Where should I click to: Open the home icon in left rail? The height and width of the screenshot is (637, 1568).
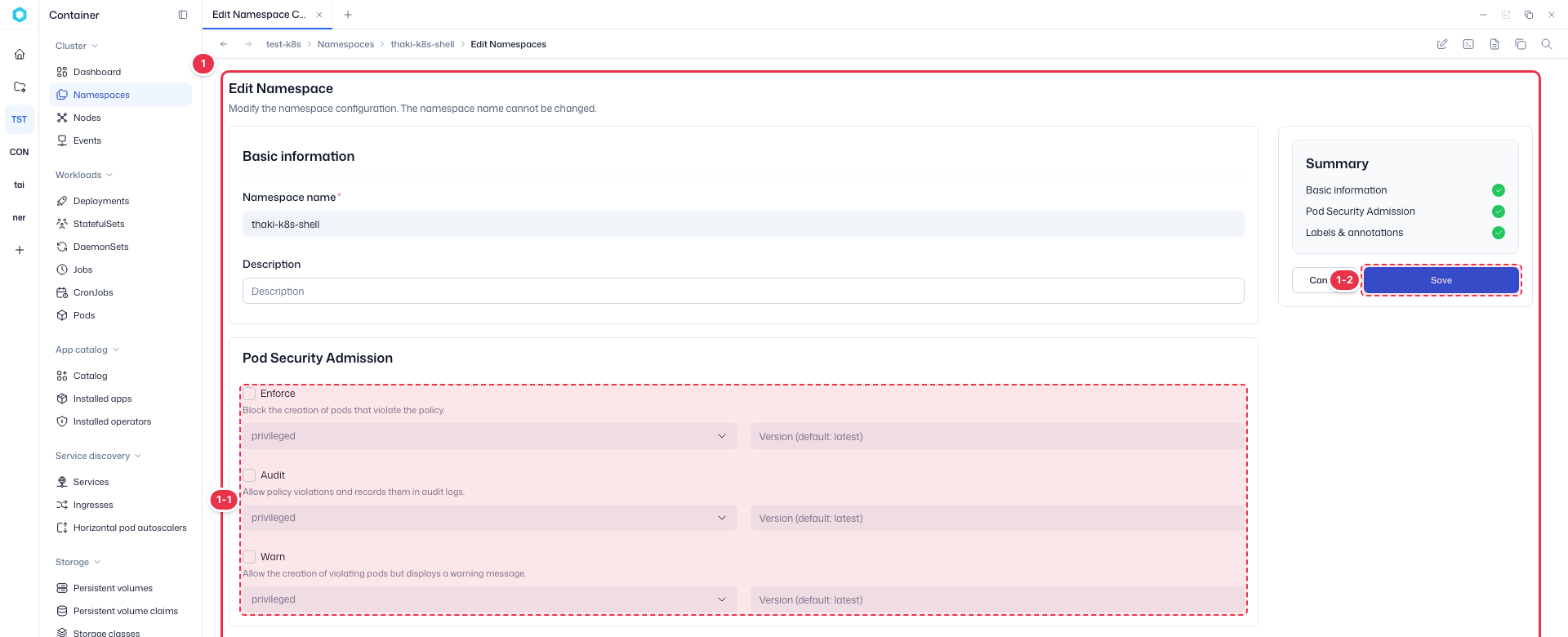tap(20, 54)
